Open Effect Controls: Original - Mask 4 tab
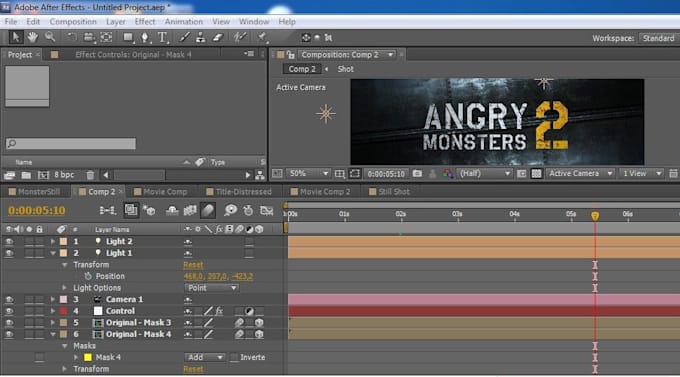This screenshot has width=680, height=377. click(x=133, y=55)
